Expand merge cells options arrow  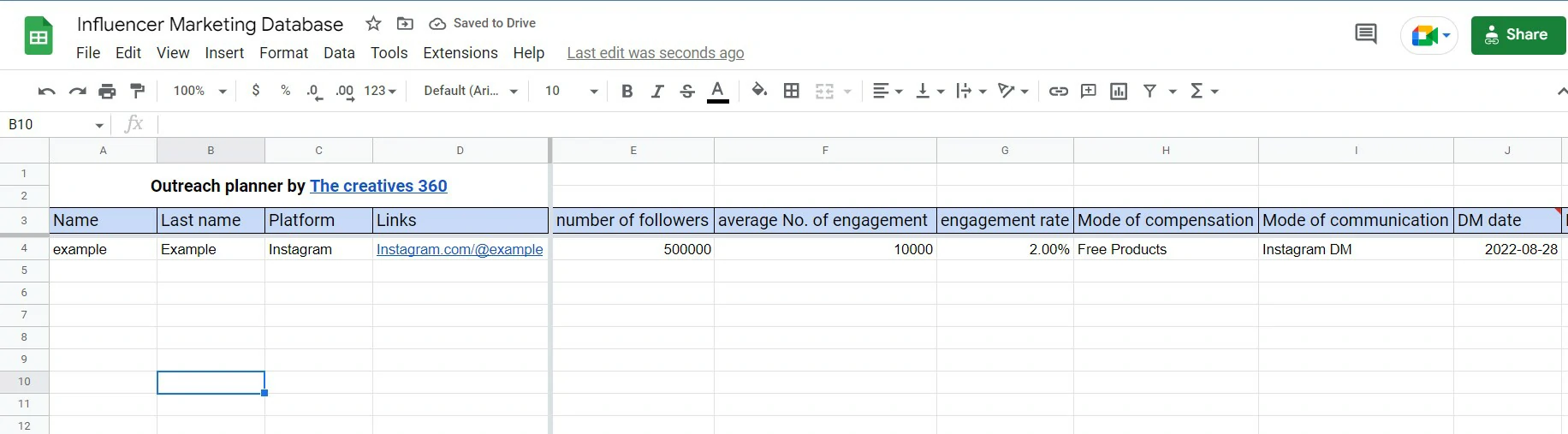coord(847,91)
